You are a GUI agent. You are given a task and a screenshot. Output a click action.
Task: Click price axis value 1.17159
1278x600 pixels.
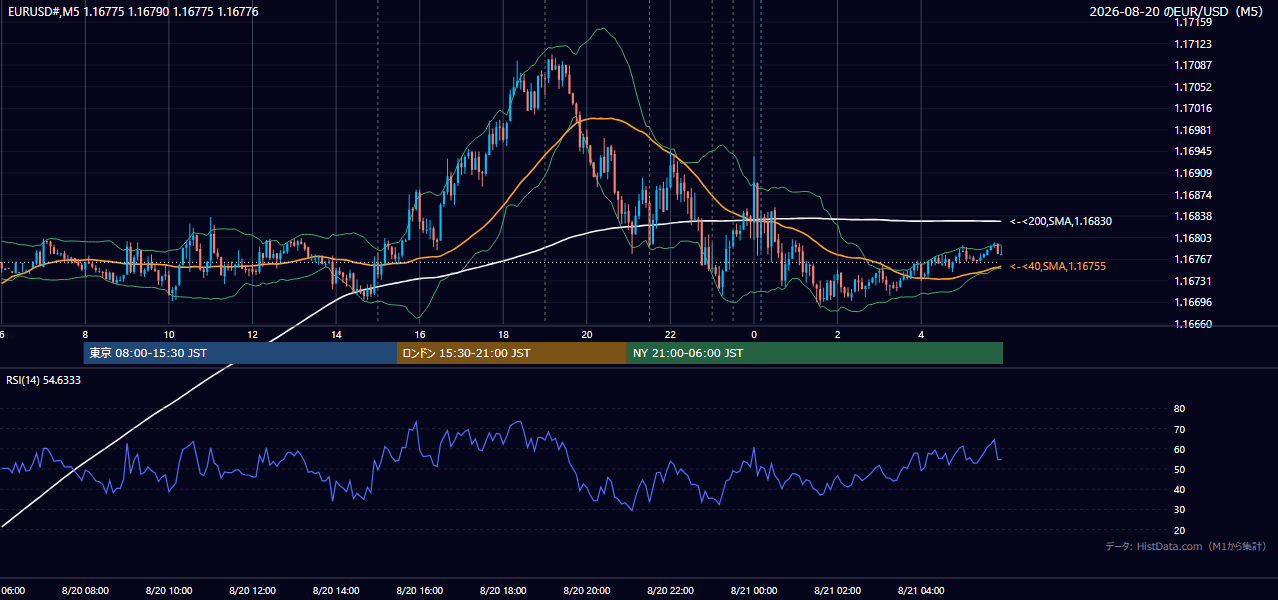pos(1192,22)
